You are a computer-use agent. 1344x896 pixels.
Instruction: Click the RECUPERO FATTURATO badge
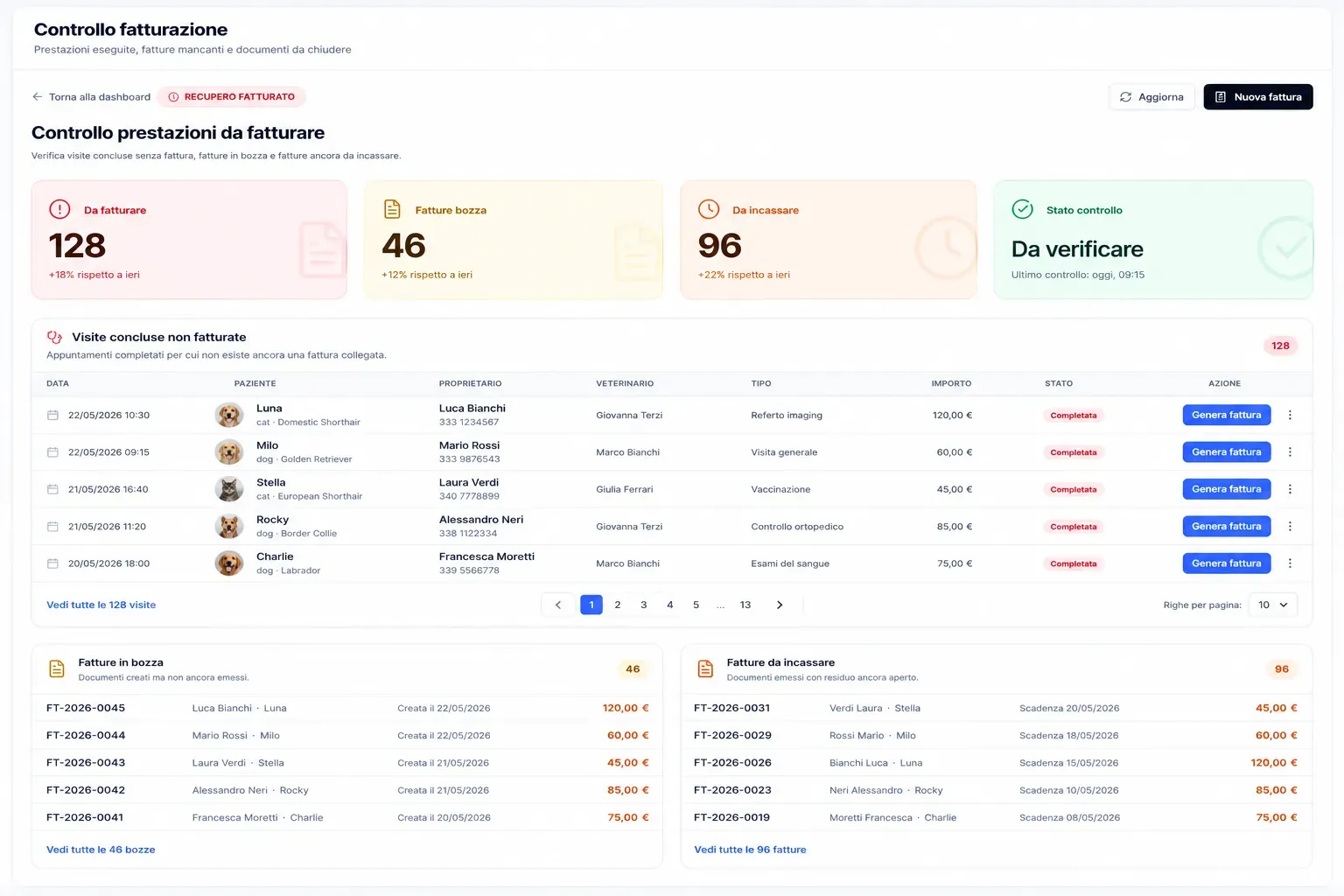pos(232,97)
